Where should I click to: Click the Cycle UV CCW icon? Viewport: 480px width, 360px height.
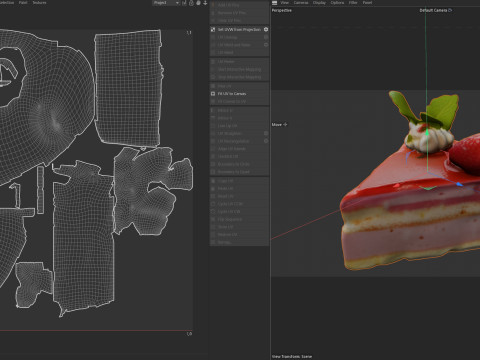coord(213,204)
